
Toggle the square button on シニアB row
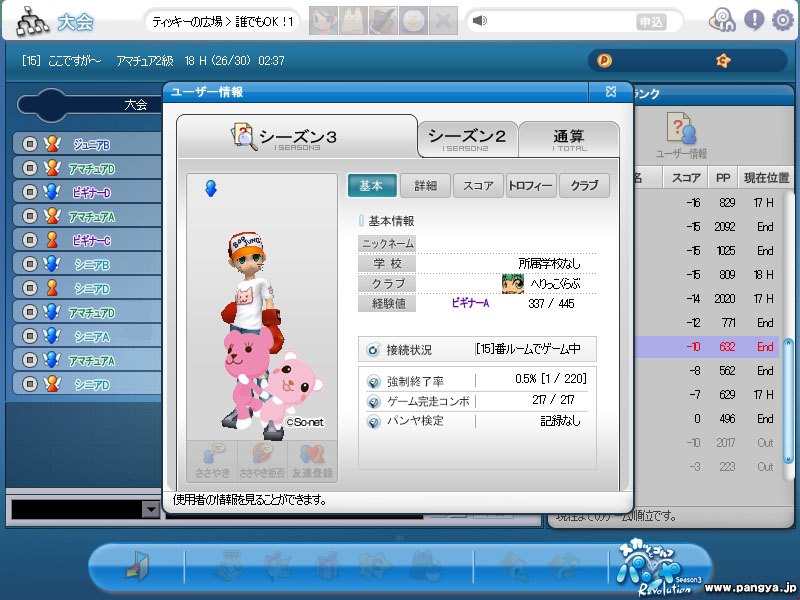tap(30, 264)
